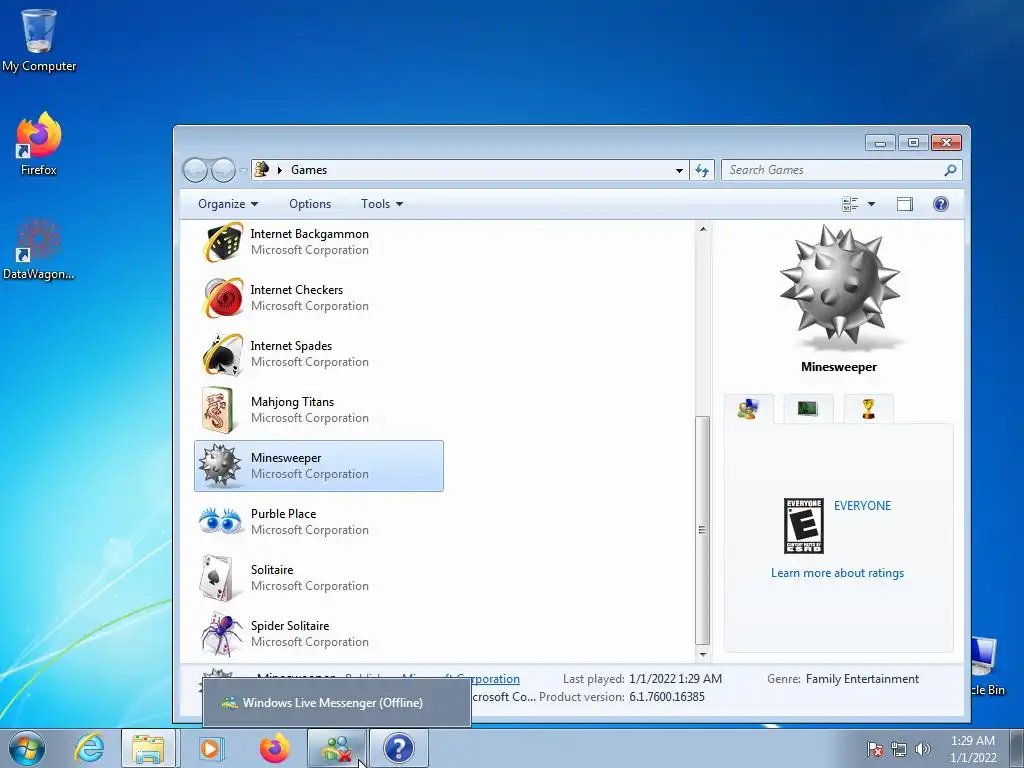Open the Windows Start button
This screenshot has height=768, width=1024.
[27, 748]
